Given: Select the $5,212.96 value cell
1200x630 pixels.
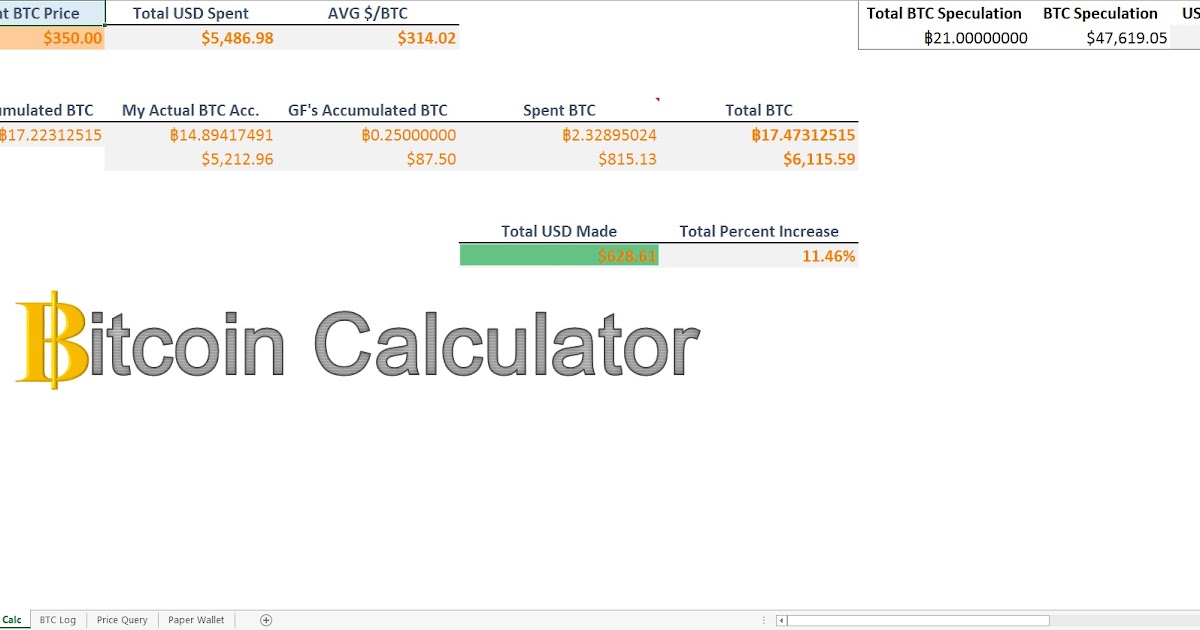Looking at the screenshot, I should [190, 159].
